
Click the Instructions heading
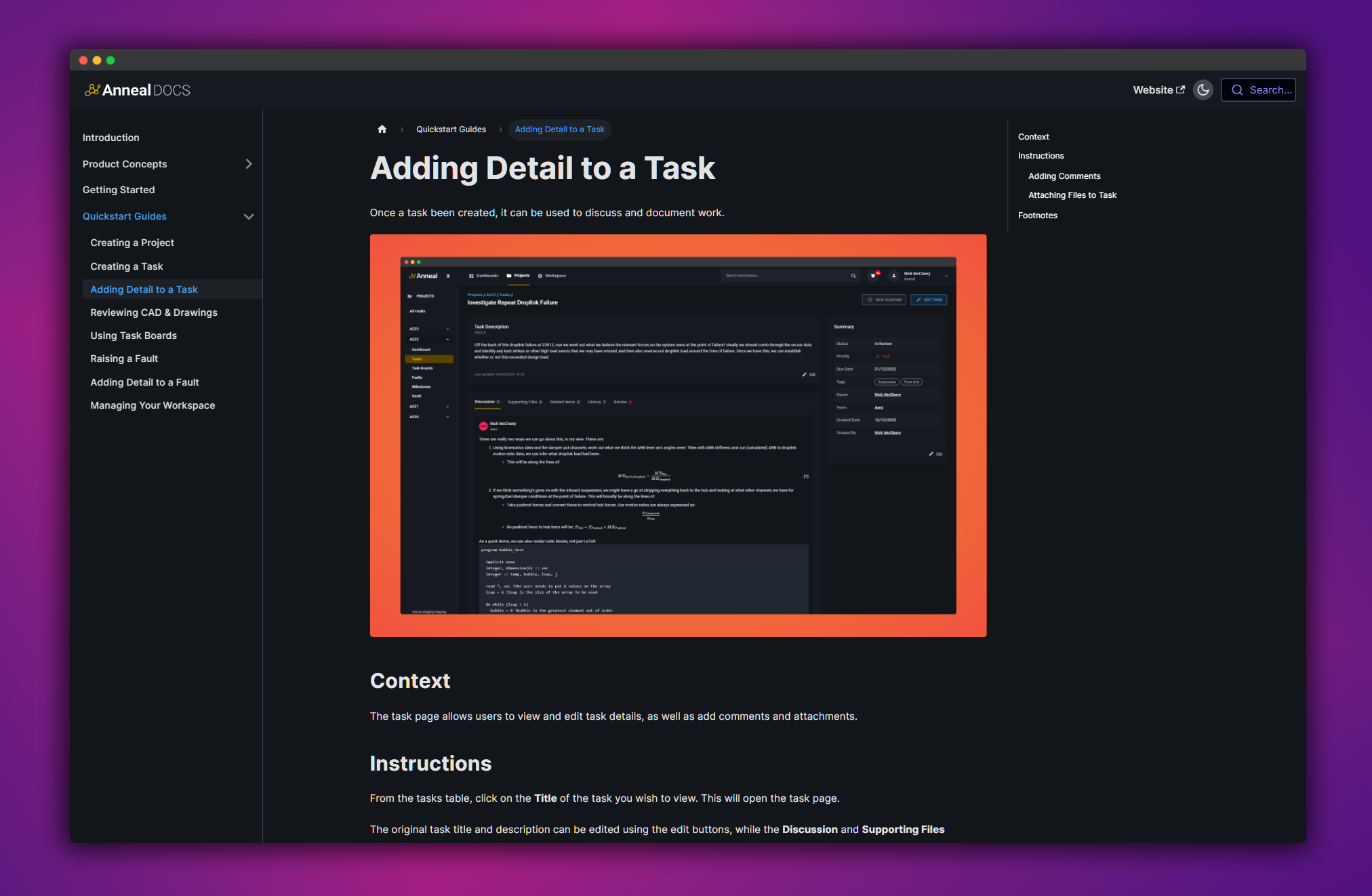430,763
